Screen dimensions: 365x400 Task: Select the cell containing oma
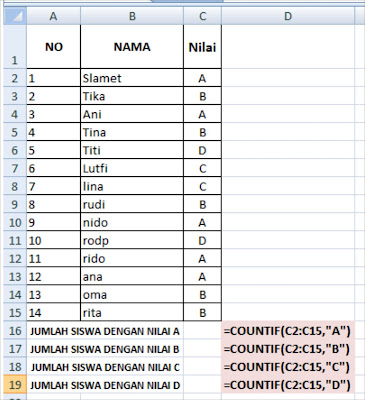pos(132,294)
